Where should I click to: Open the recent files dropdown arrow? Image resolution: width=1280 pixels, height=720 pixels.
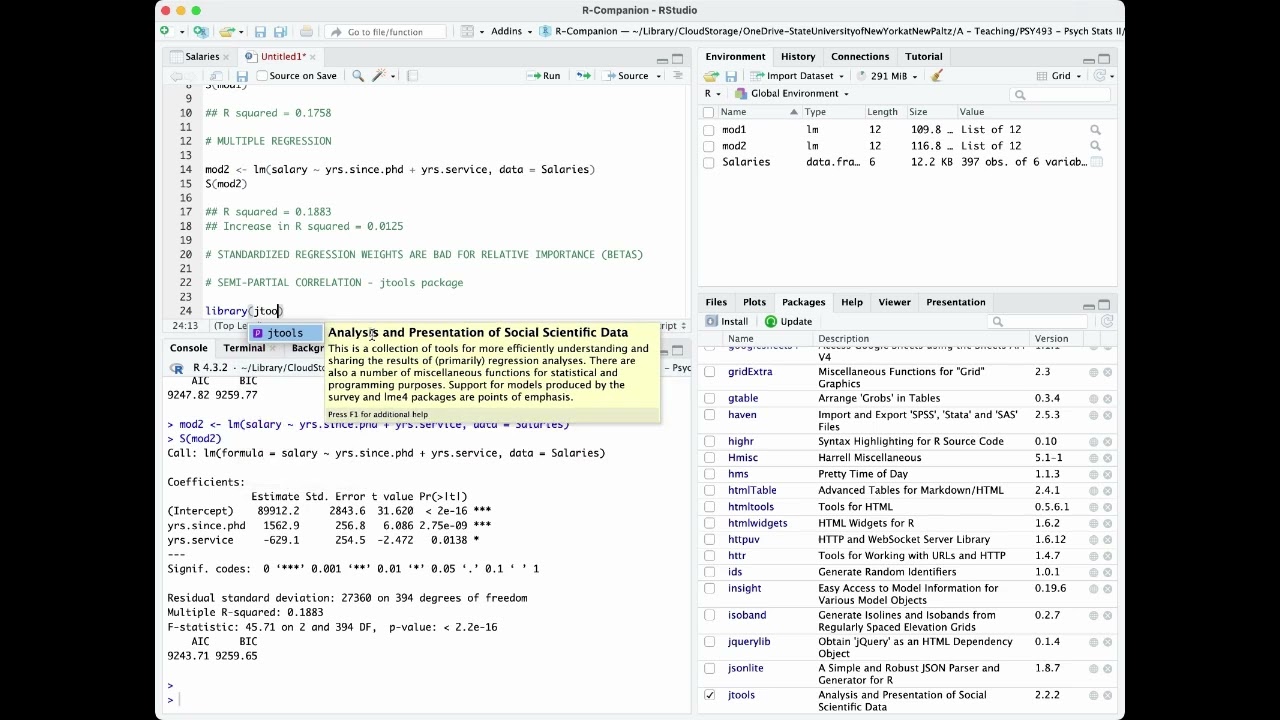click(x=241, y=32)
